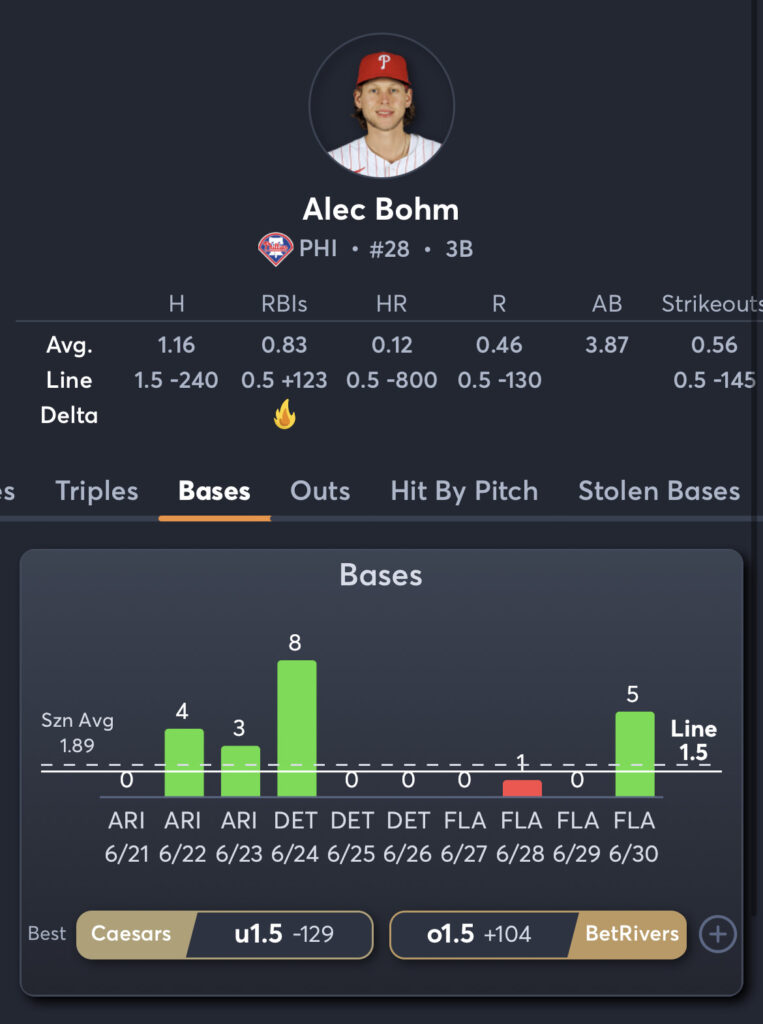Select the currently active Bases tab
This screenshot has width=763, height=1024.
pyautogui.click(x=213, y=491)
